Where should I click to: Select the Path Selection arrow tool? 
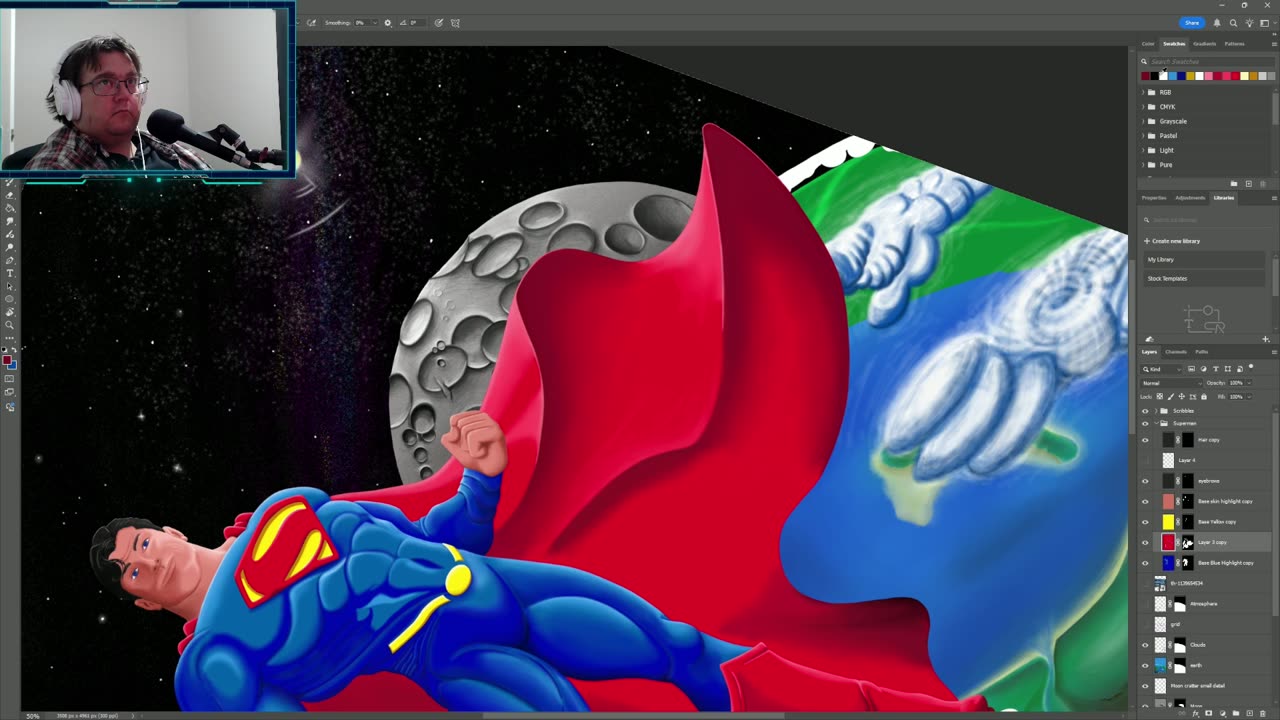(10, 286)
